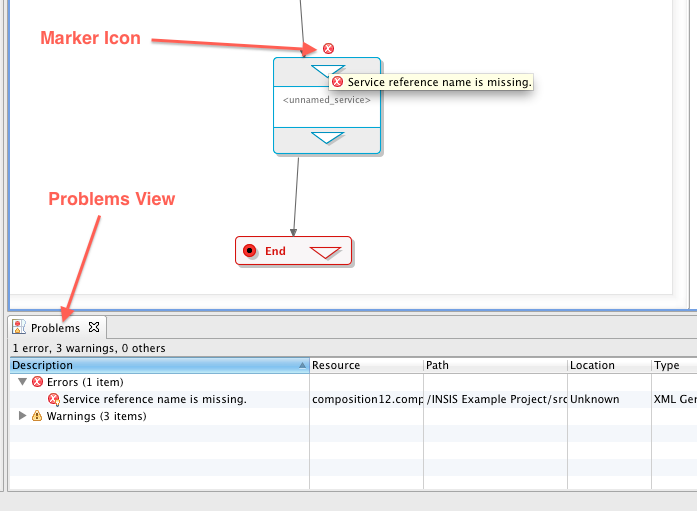
Task: Collapse the Errors (1 item) group
Action: pyautogui.click(x=23, y=382)
